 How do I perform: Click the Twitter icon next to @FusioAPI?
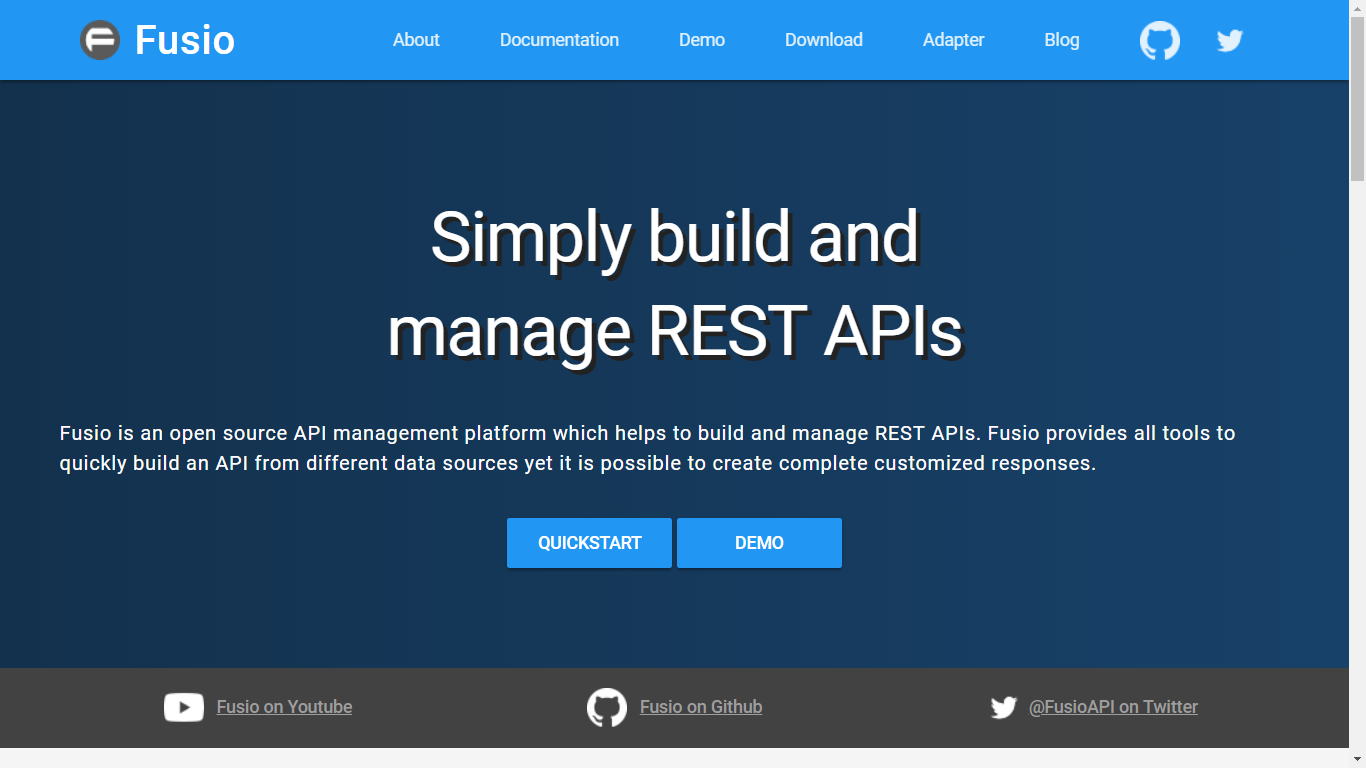point(1003,707)
